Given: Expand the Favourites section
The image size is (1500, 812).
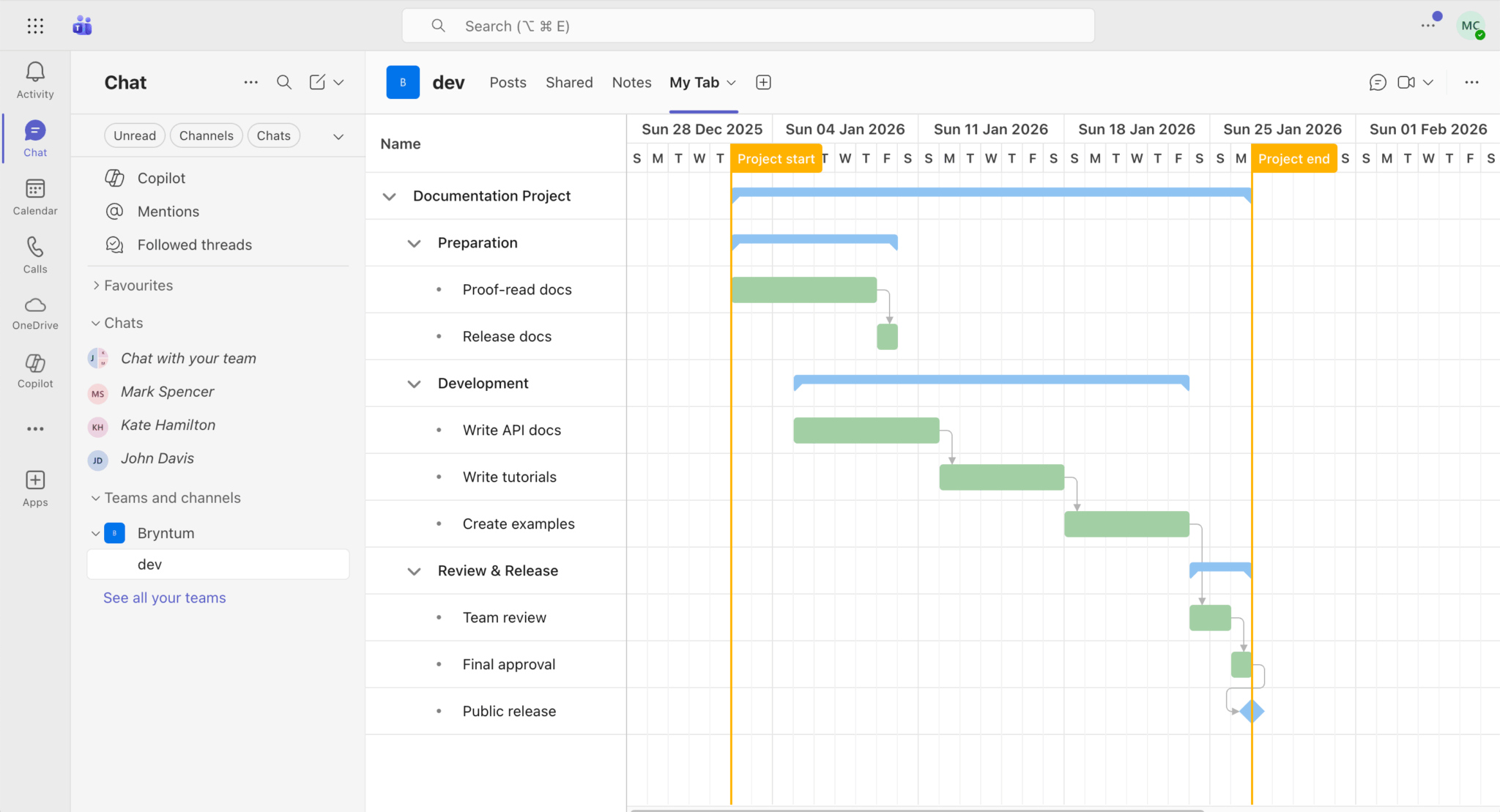Looking at the screenshot, I should click(x=96, y=286).
